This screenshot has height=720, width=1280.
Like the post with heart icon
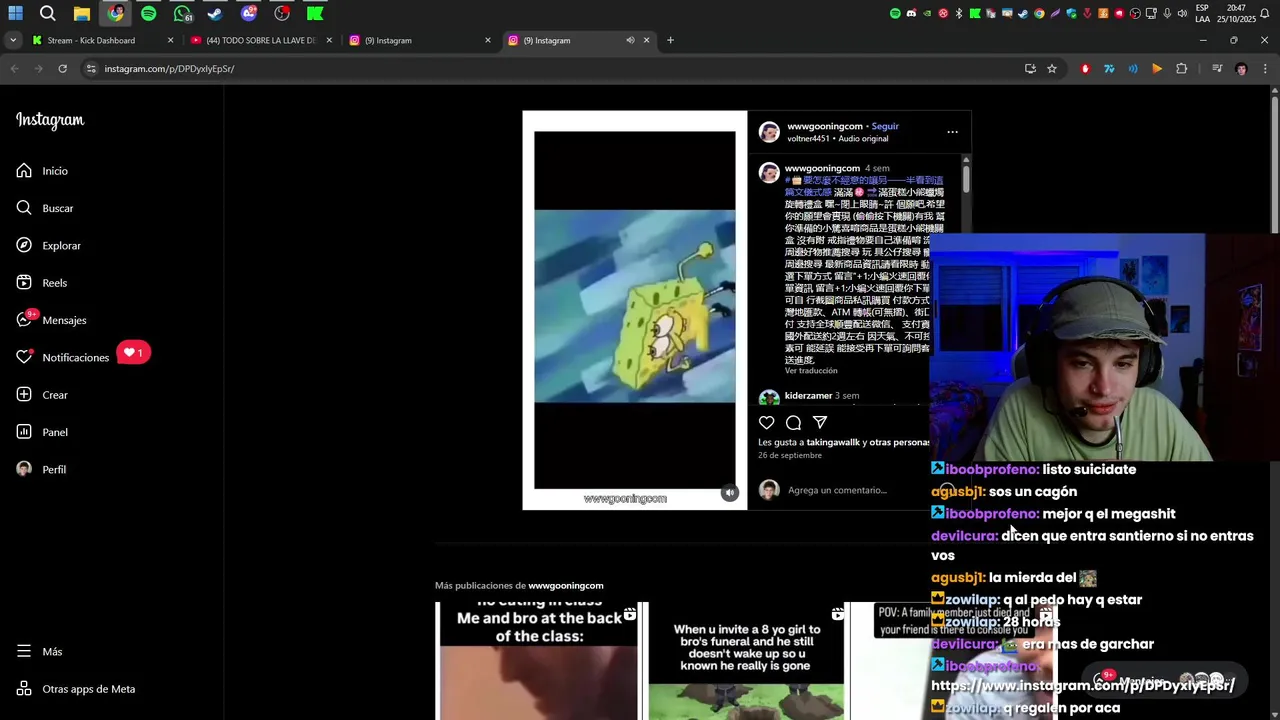pyautogui.click(x=766, y=423)
